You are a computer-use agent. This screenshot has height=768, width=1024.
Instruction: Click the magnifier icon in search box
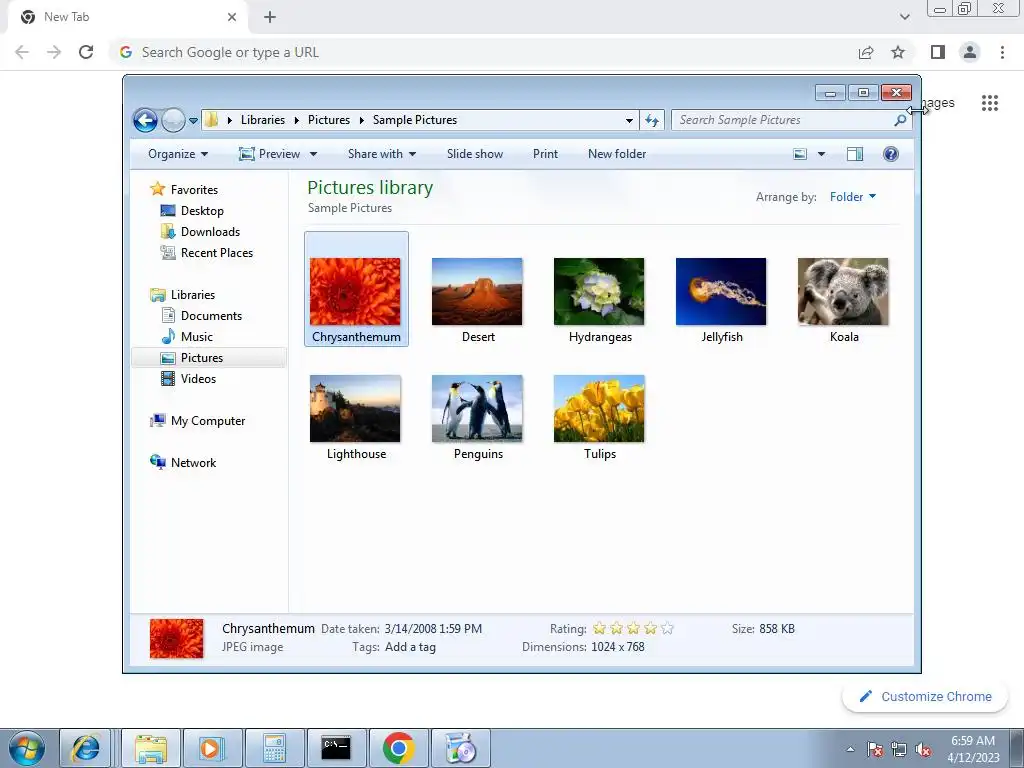click(900, 120)
